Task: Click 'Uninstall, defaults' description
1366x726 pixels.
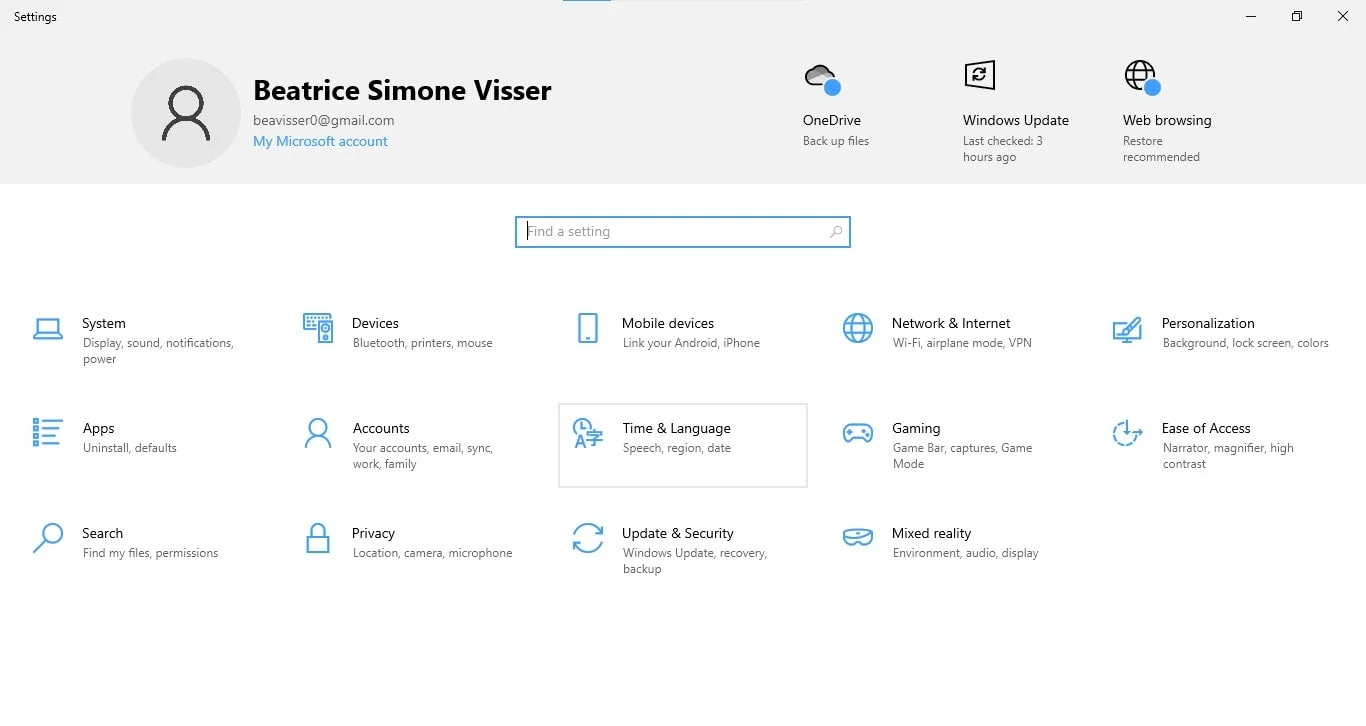Action: point(130,448)
